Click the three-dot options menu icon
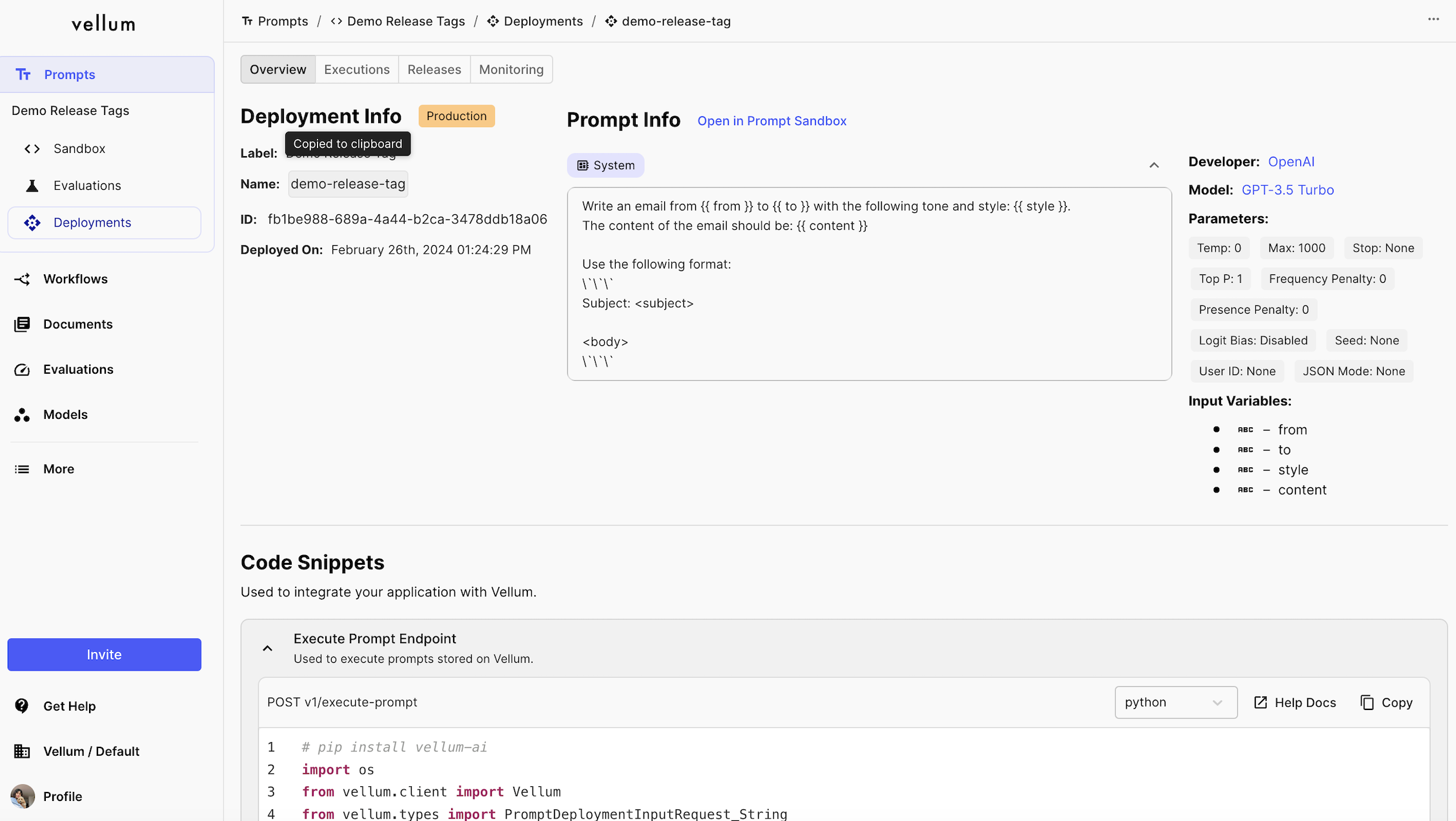Screen dimensions: 1456x821 point(1433,19)
